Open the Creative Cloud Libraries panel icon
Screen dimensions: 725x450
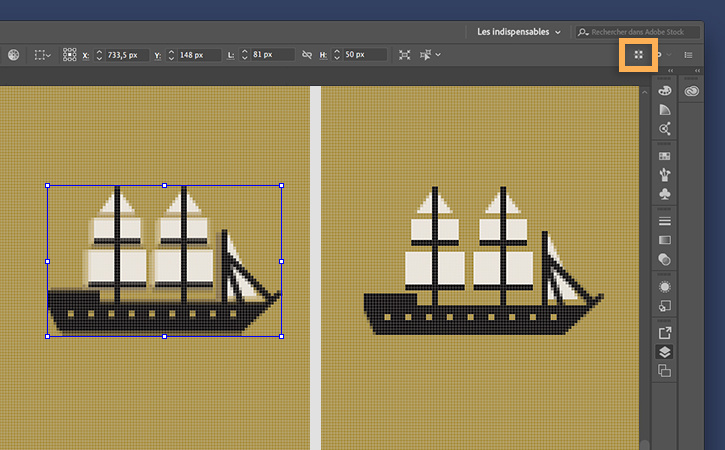(692, 91)
